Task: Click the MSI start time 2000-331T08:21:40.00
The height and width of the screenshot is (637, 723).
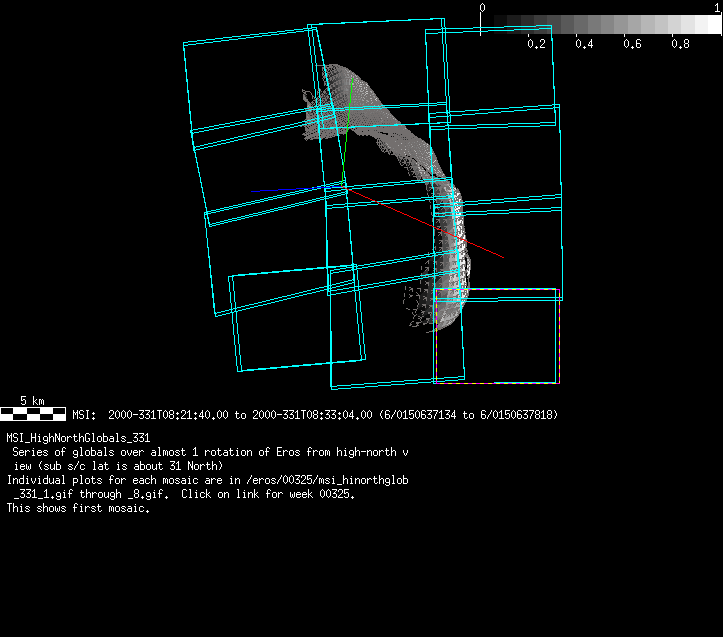Action: tap(168, 414)
